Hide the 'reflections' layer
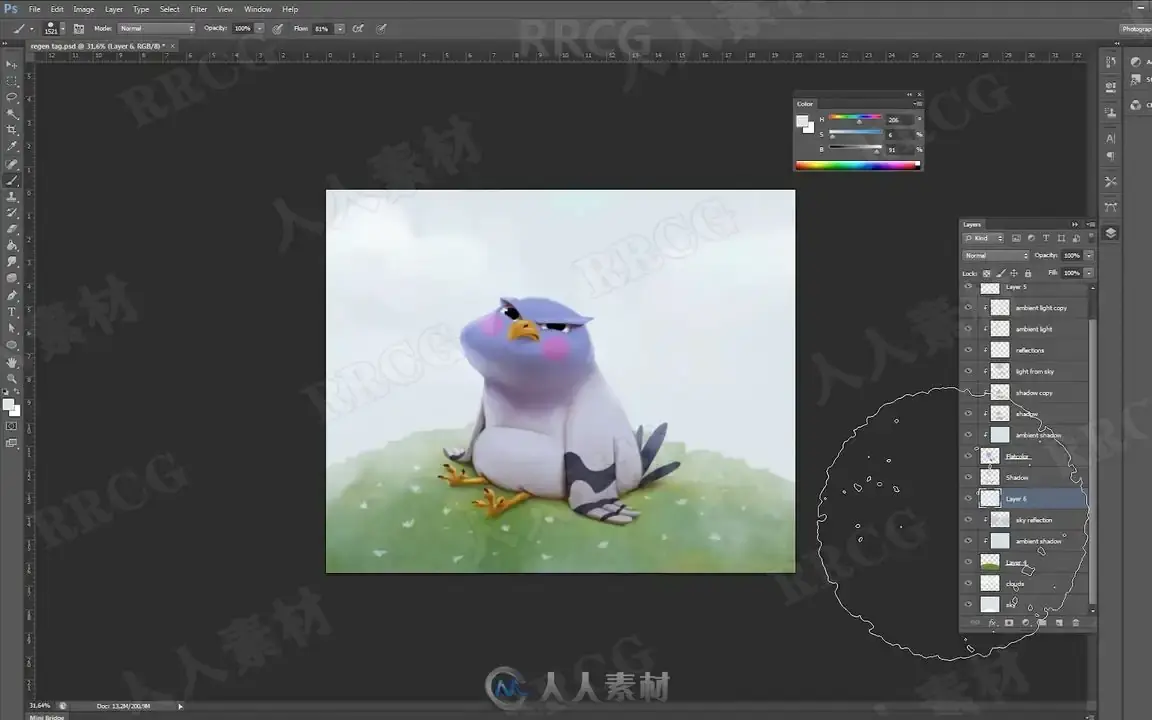The height and width of the screenshot is (720, 1152). click(x=968, y=350)
